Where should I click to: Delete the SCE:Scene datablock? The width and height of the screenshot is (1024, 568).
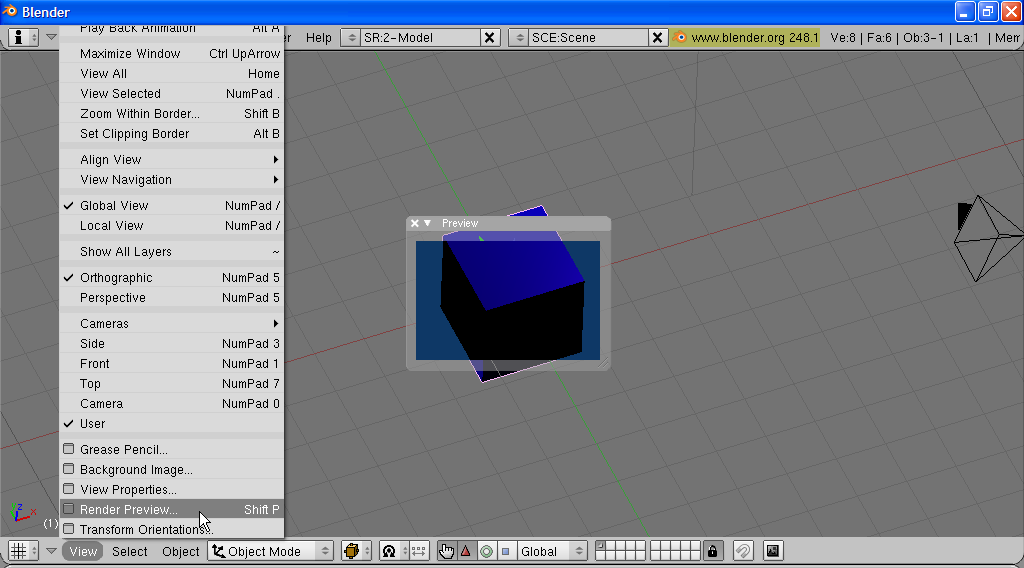(x=658, y=38)
